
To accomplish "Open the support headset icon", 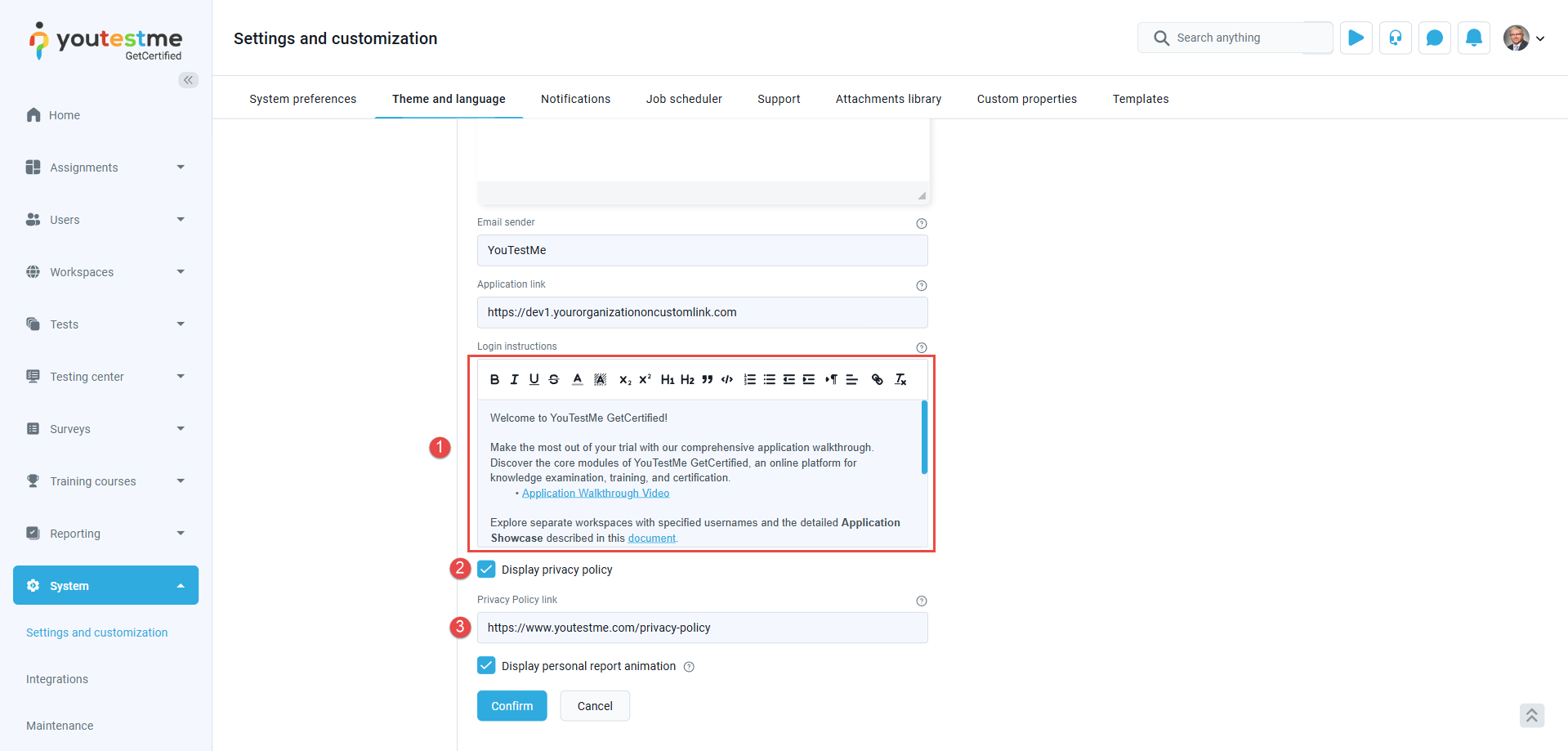I will (1396, 38).
